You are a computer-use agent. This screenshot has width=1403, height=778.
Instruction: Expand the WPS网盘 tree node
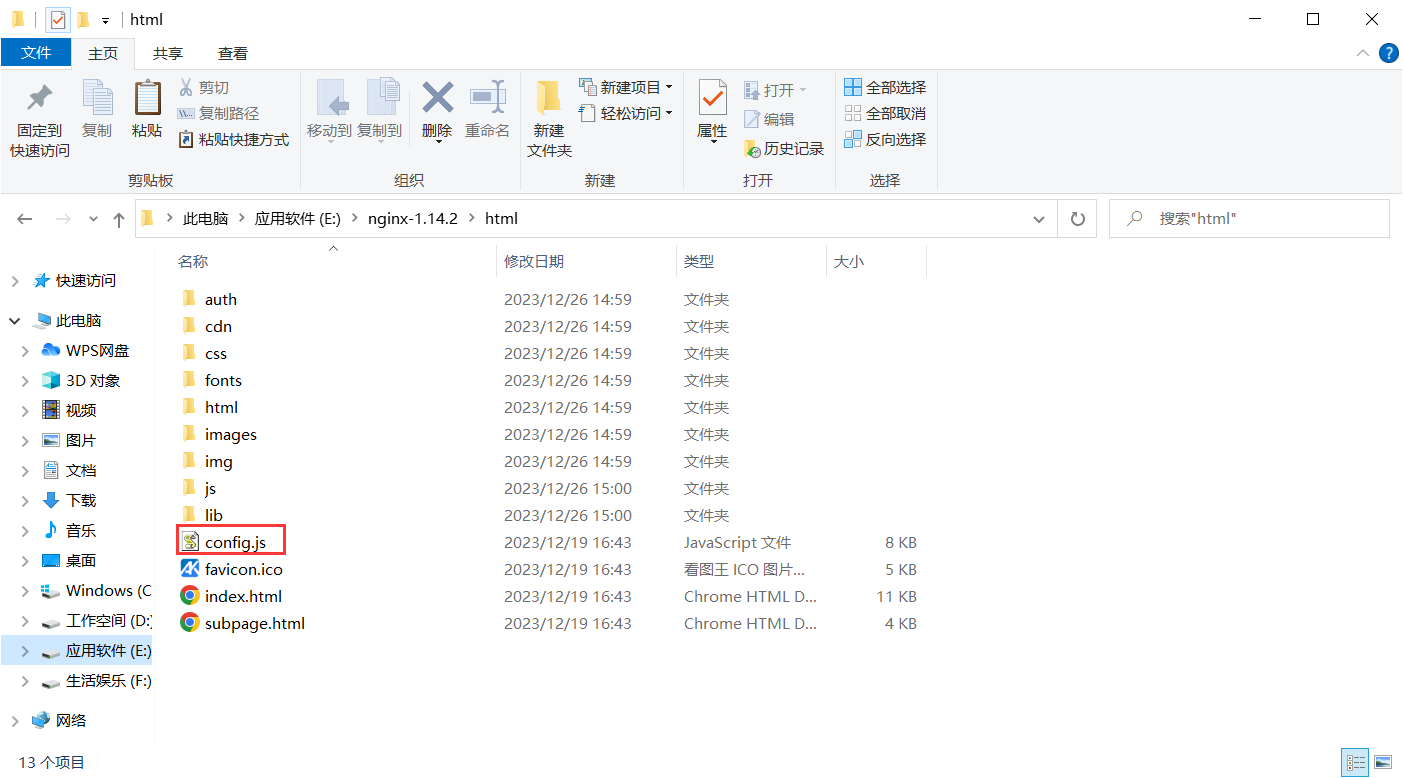click(26, 351)
